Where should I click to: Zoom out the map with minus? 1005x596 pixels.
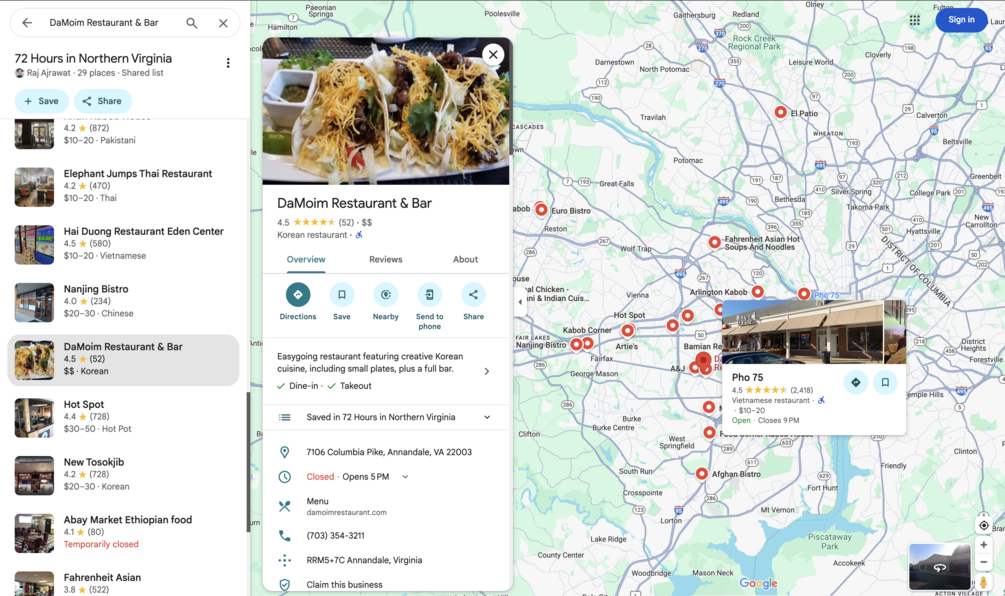[x=983, y=562]
